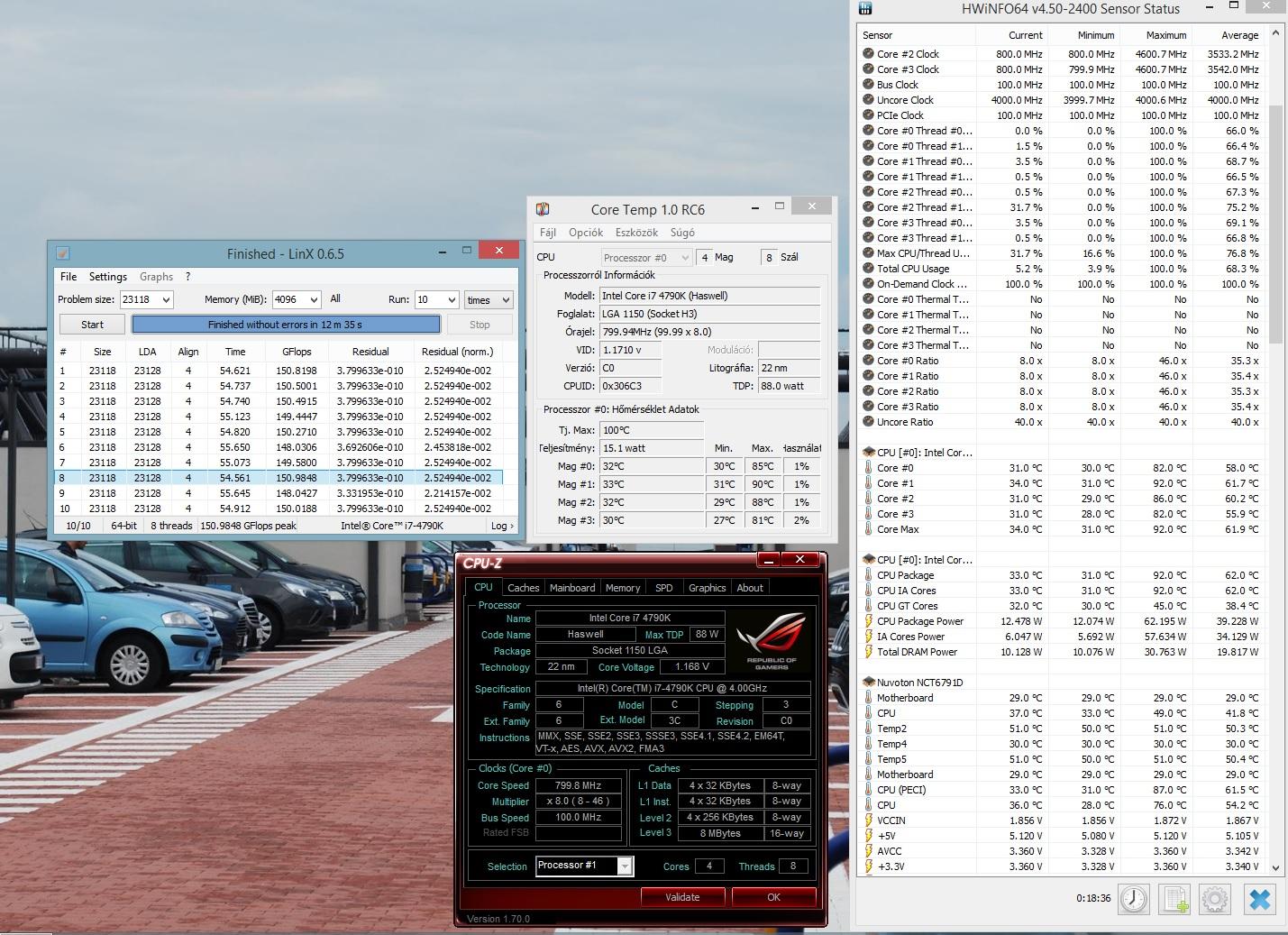Click the Average column header in HWiNFO64
The height and width of the screenshot is (935, 1288).
coord(1228,35)
